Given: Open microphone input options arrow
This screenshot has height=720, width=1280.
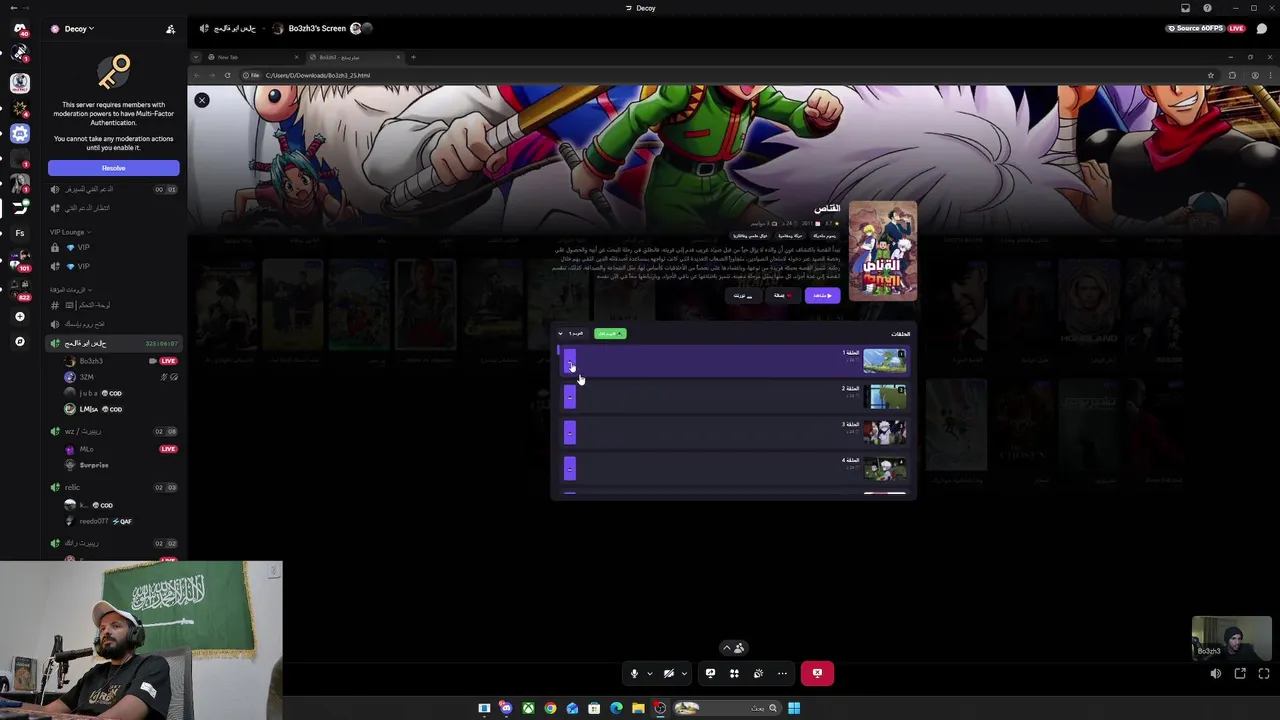Looking at the screenshot, I should click(x=649, y=673).
